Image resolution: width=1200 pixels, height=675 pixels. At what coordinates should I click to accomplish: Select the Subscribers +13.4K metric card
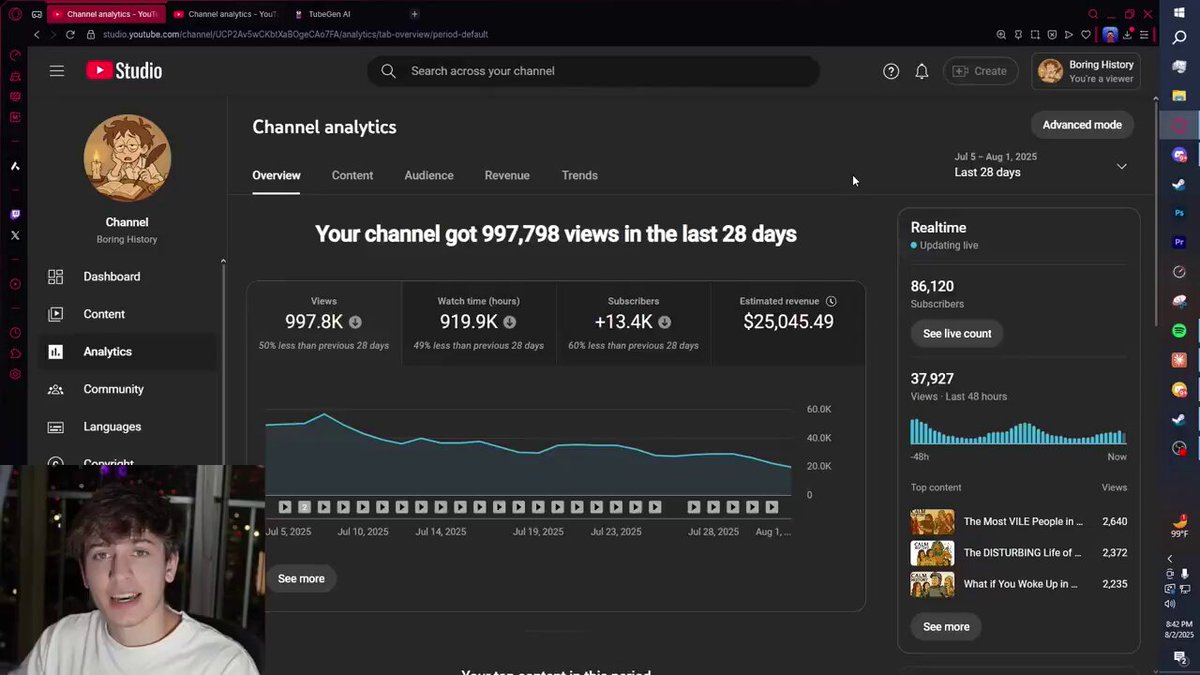[x=633, y=323]
